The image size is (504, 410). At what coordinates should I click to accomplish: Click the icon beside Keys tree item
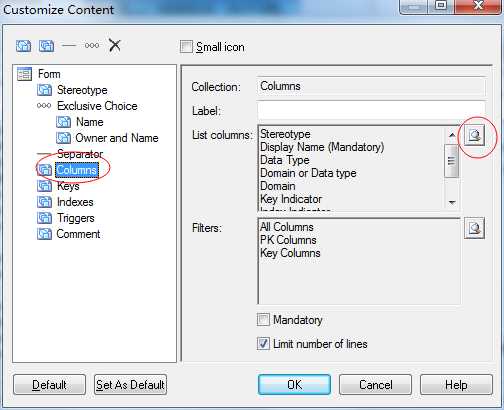(44, 186)
